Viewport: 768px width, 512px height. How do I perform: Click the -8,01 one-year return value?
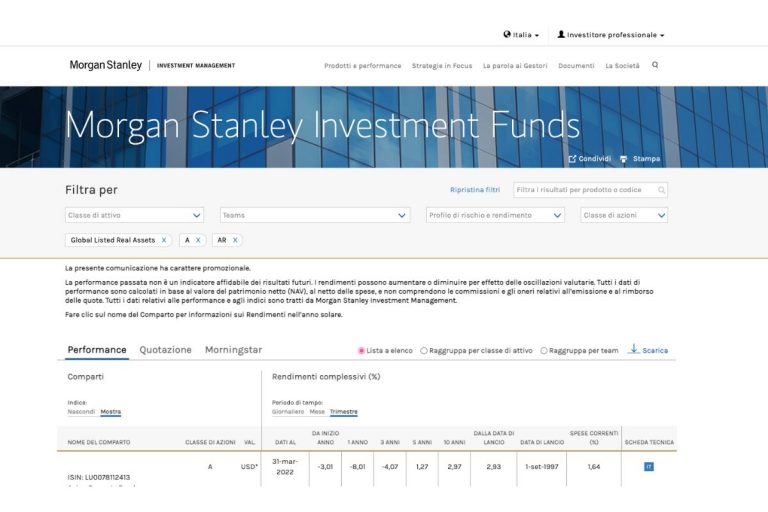coord(358,466)
